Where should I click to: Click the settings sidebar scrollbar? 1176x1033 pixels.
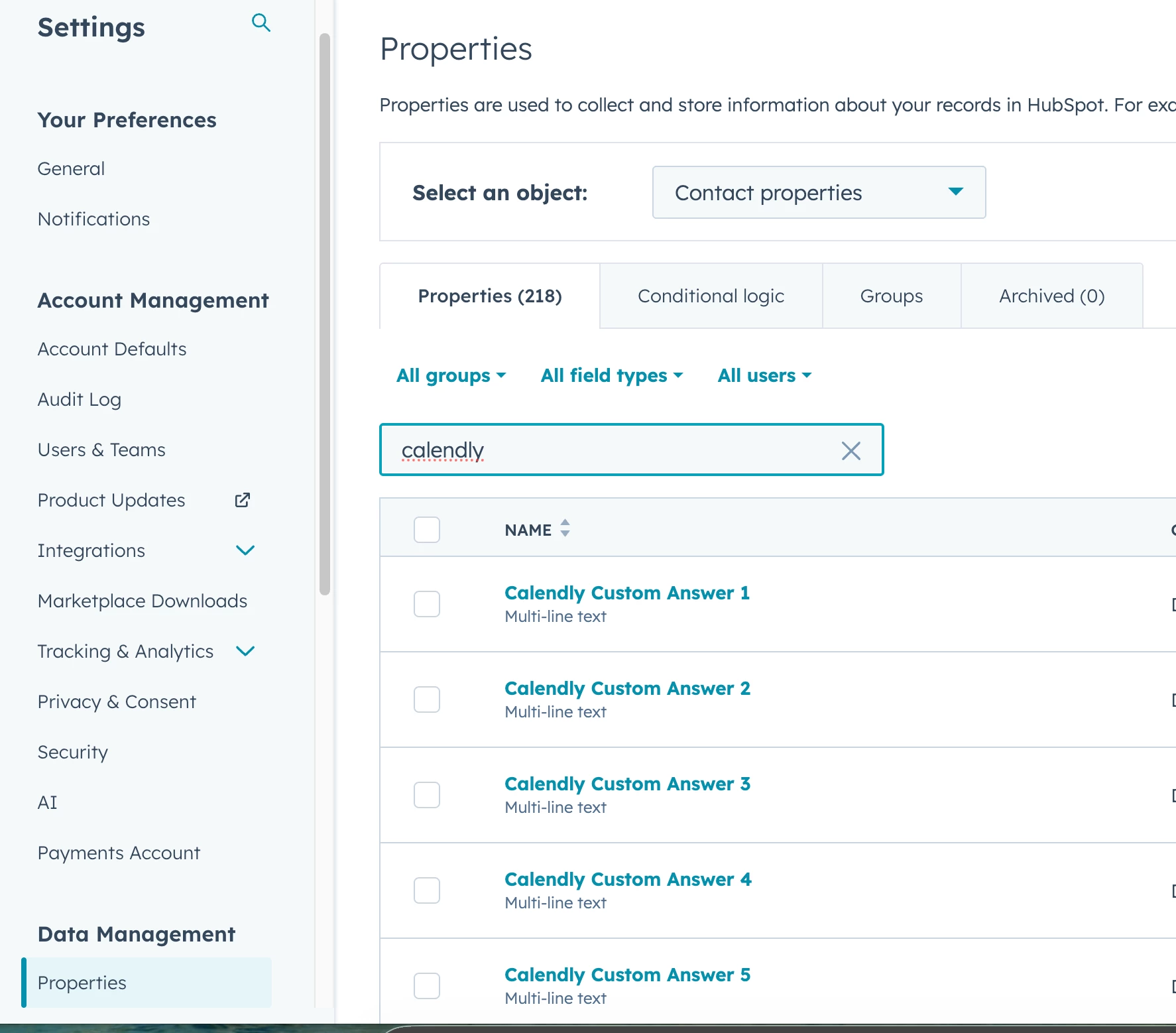(x=324, y=314)
